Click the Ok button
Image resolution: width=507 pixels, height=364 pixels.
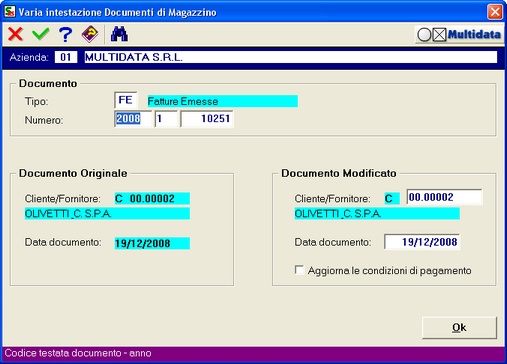click(459, 328)
